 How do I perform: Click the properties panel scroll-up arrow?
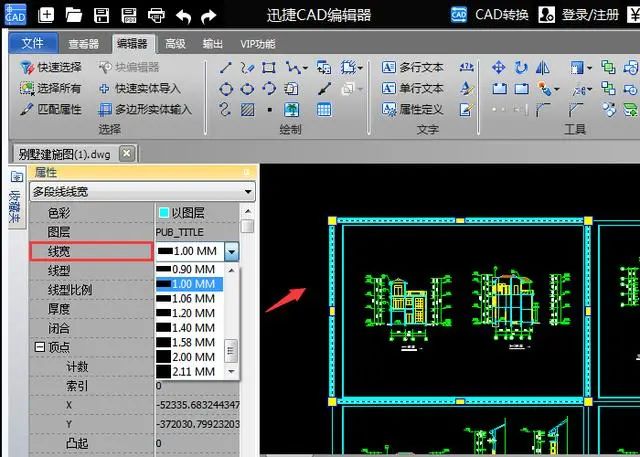point(247,211)
